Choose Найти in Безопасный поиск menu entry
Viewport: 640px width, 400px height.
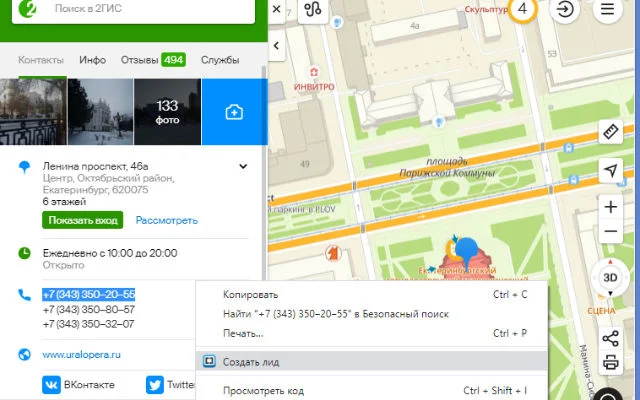[x=371, y=314]
